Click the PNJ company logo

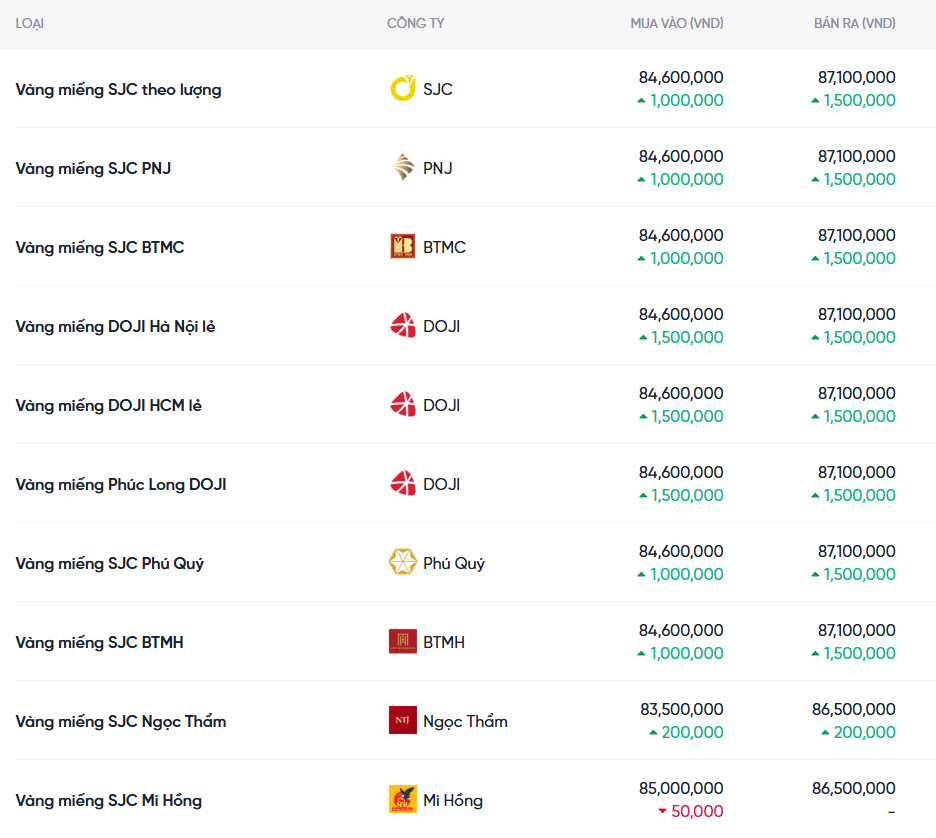[x=402, y=168]
